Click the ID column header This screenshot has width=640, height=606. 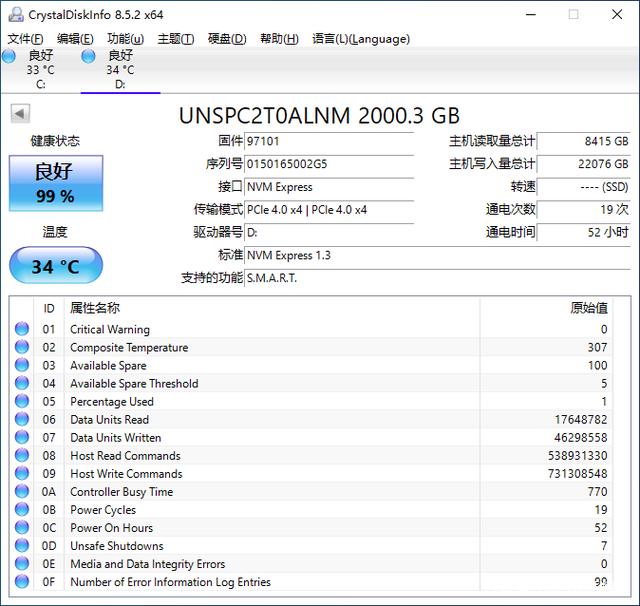(49, 308)
